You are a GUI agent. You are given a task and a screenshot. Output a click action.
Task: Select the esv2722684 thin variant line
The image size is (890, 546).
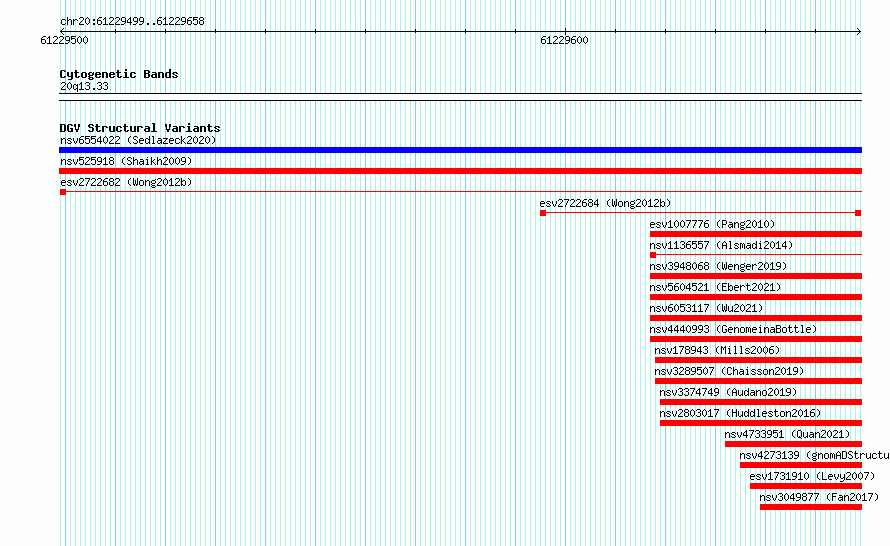point(700,213)
